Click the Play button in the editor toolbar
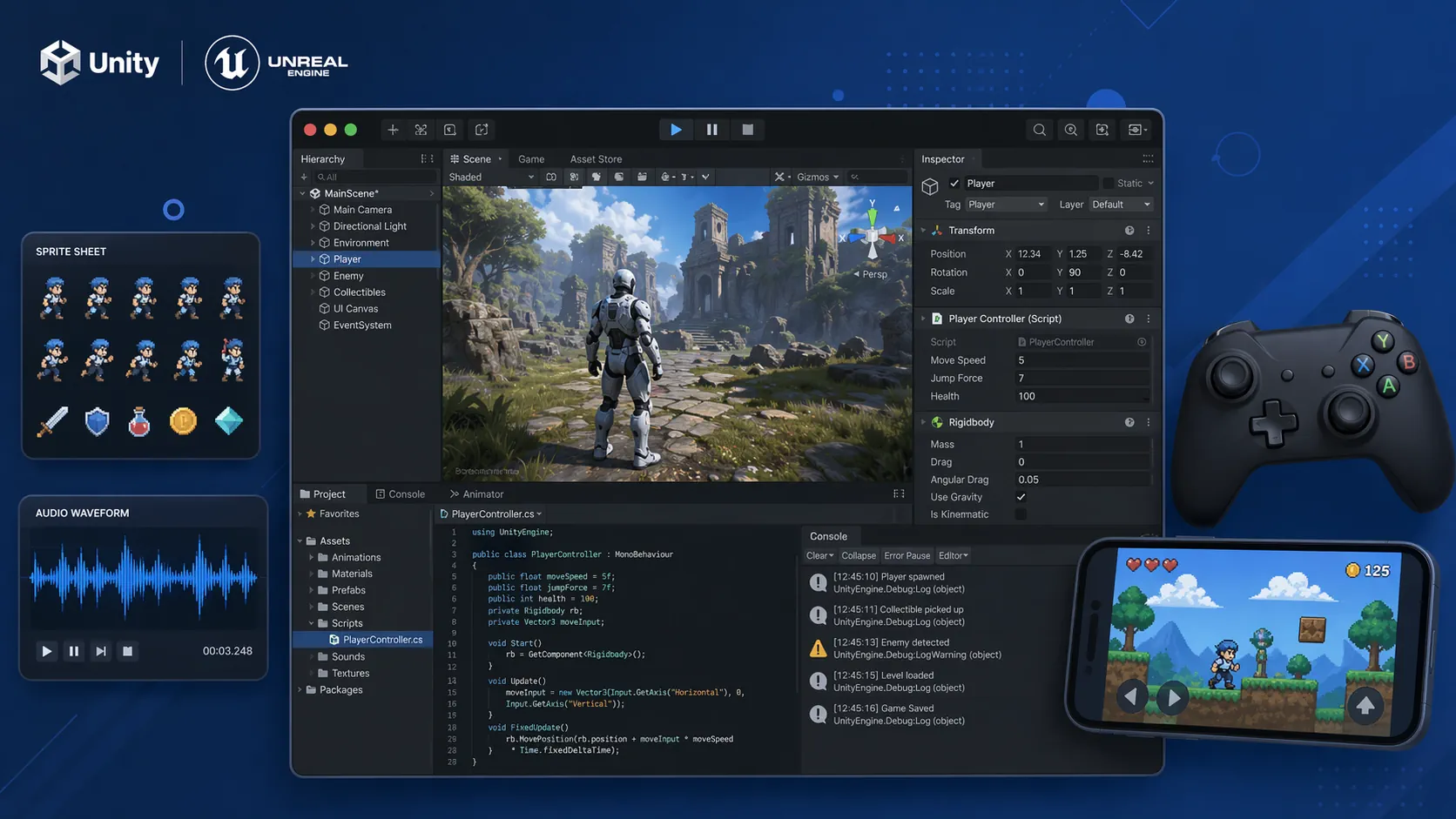1456x819 pixels. tap(676, 130)
